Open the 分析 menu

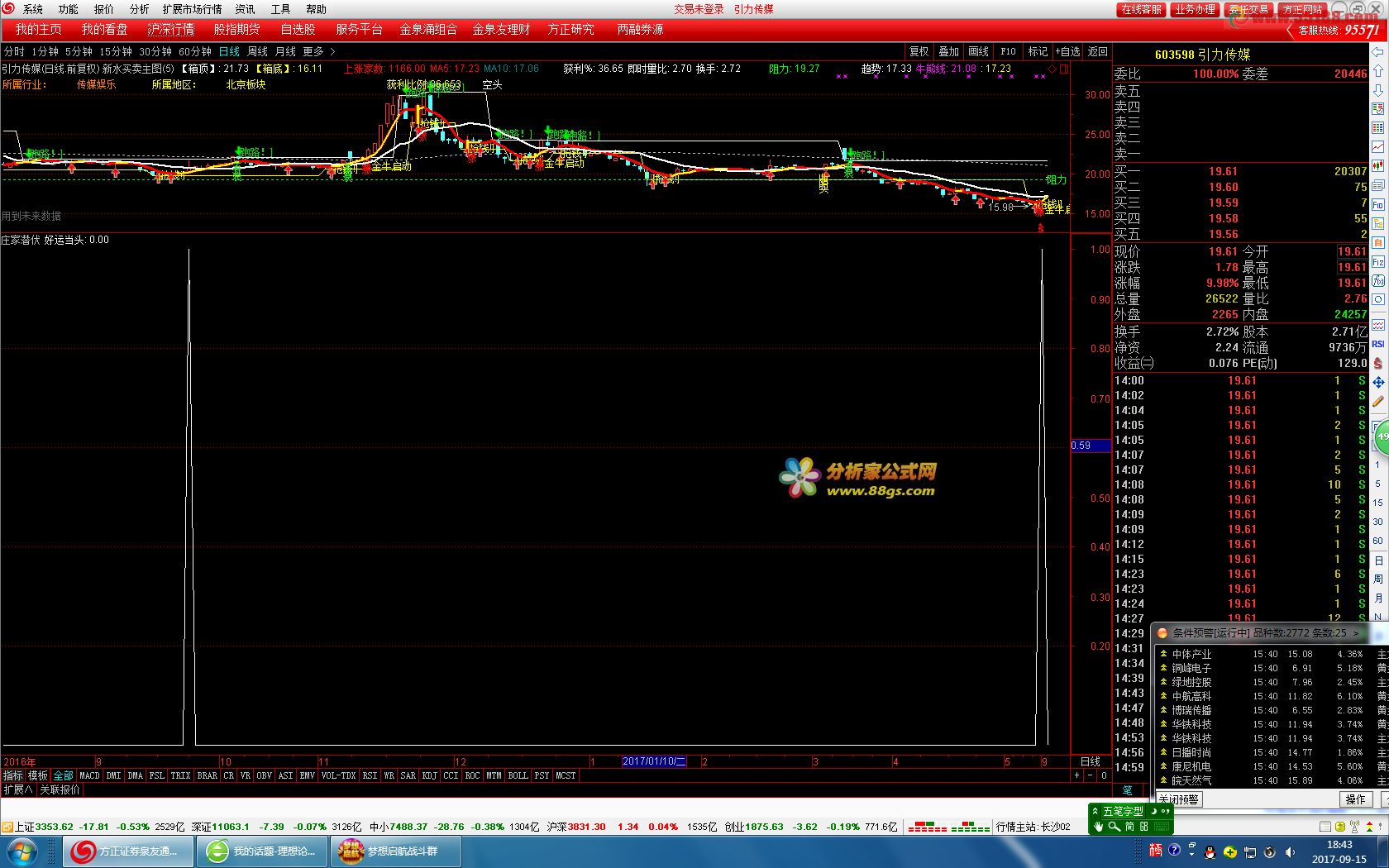140,9
